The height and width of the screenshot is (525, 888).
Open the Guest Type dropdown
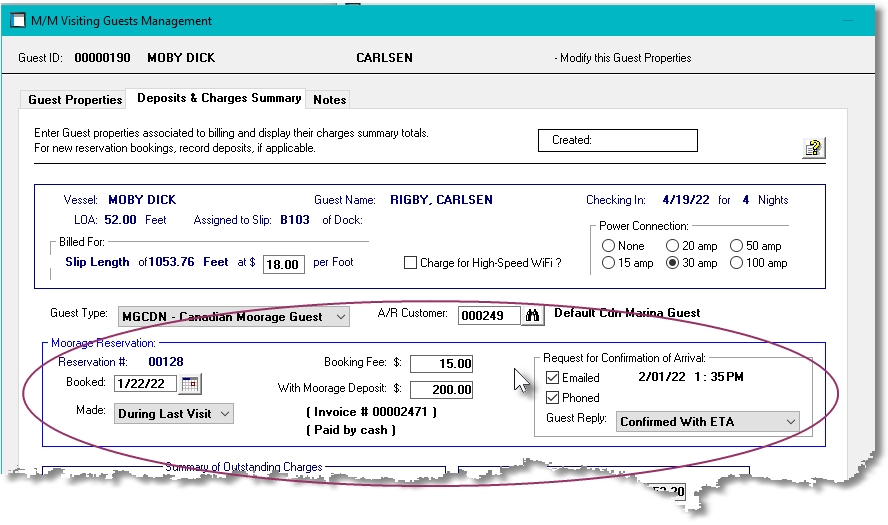click(x=233, y=317)
